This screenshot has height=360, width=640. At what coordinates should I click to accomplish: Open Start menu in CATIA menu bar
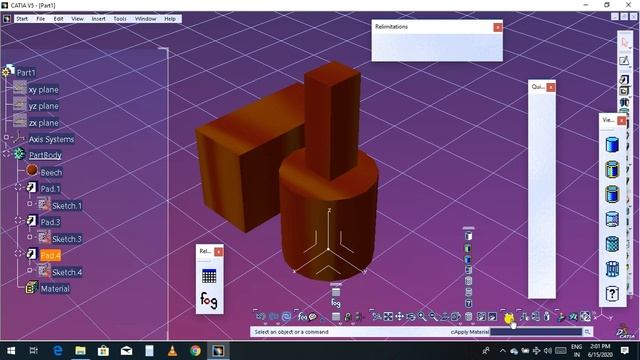coord(22,19)
